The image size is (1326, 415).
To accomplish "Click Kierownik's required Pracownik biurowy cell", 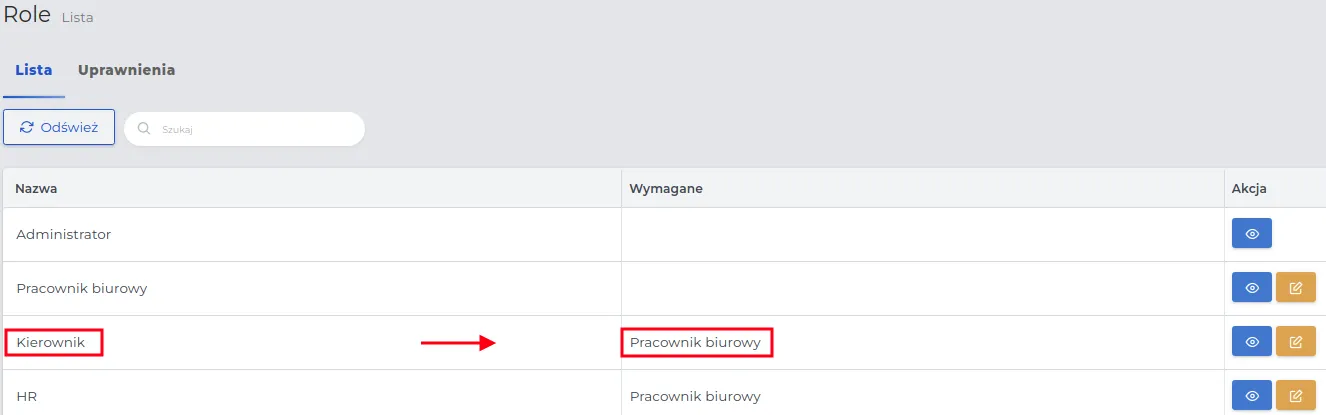I will point(695,343).
